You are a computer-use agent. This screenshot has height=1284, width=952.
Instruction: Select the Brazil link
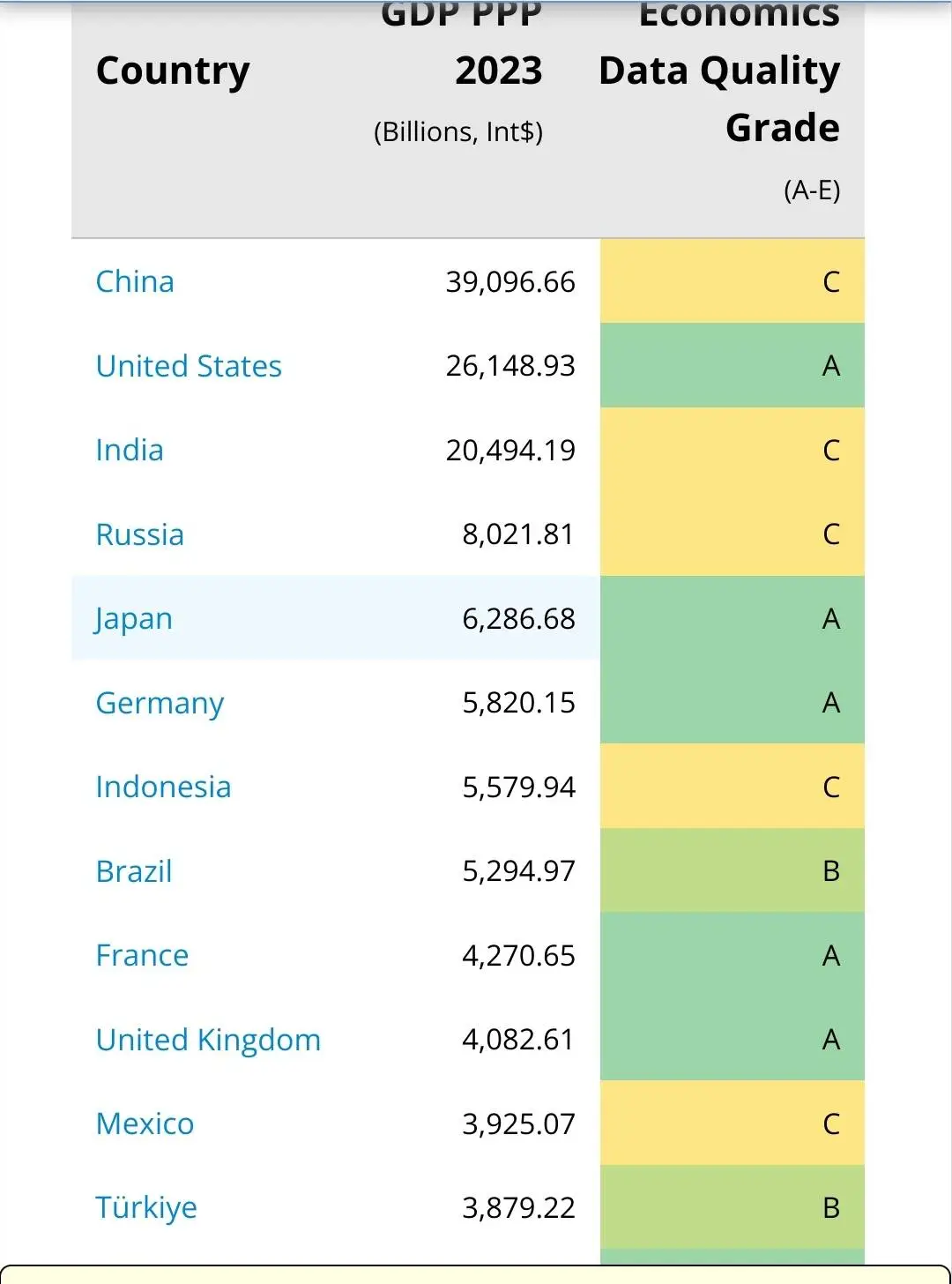pyautogui.click(x=134, y=871)
